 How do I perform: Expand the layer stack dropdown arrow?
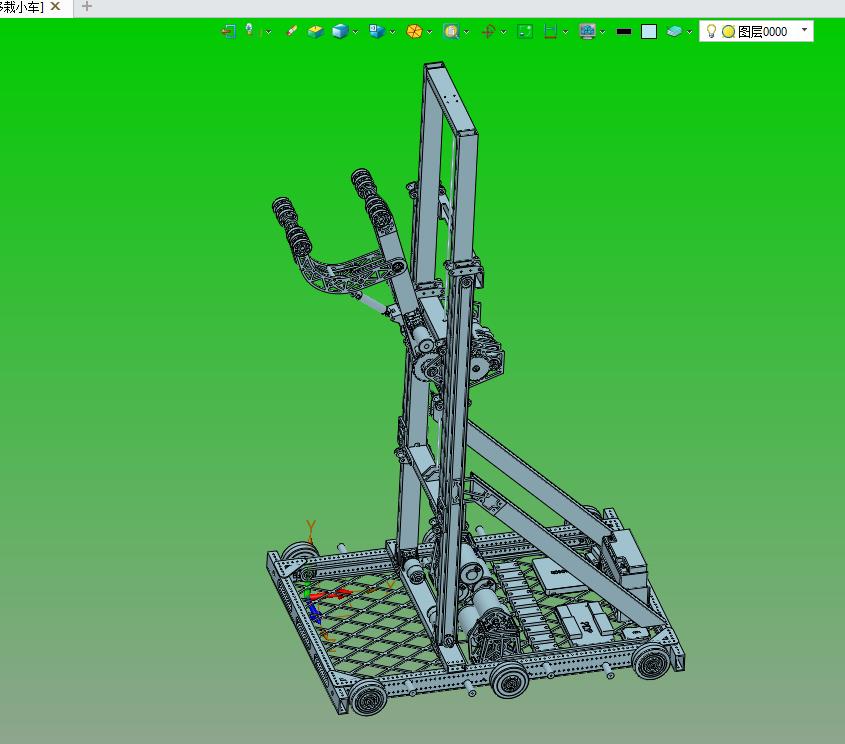coord(689,32)
